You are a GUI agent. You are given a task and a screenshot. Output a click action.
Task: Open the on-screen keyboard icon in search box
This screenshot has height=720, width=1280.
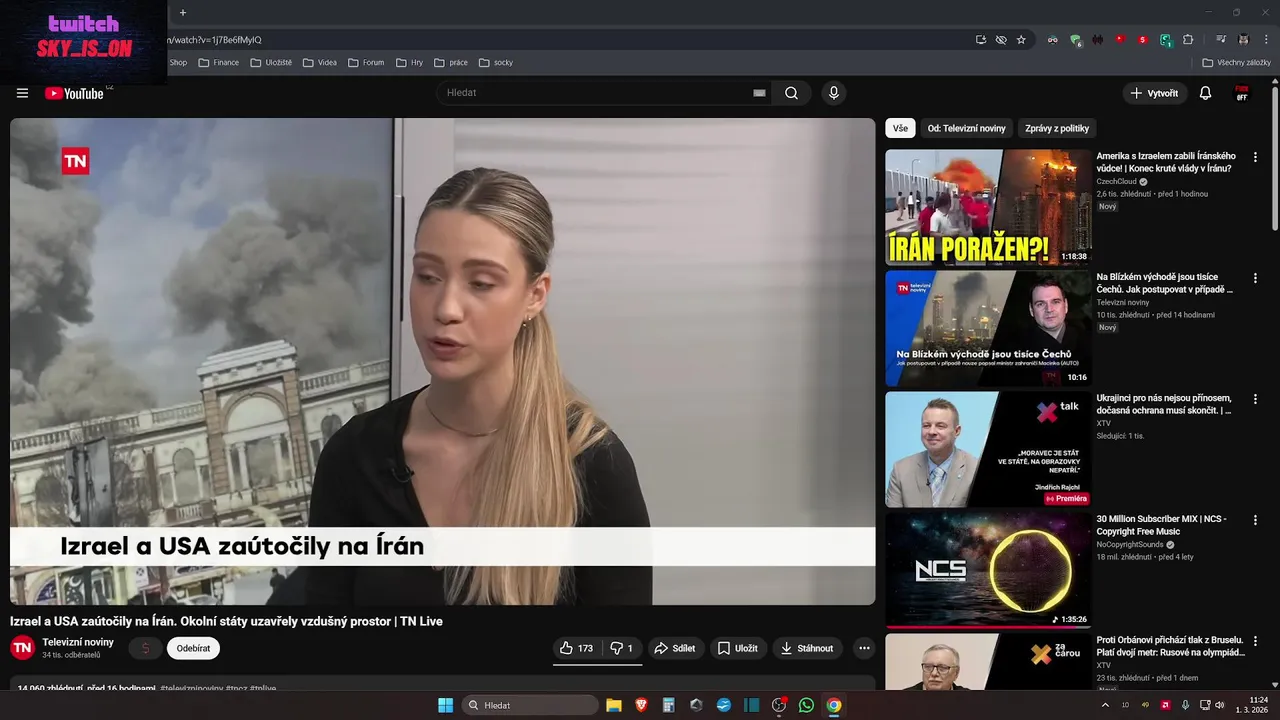pos(759,93)
